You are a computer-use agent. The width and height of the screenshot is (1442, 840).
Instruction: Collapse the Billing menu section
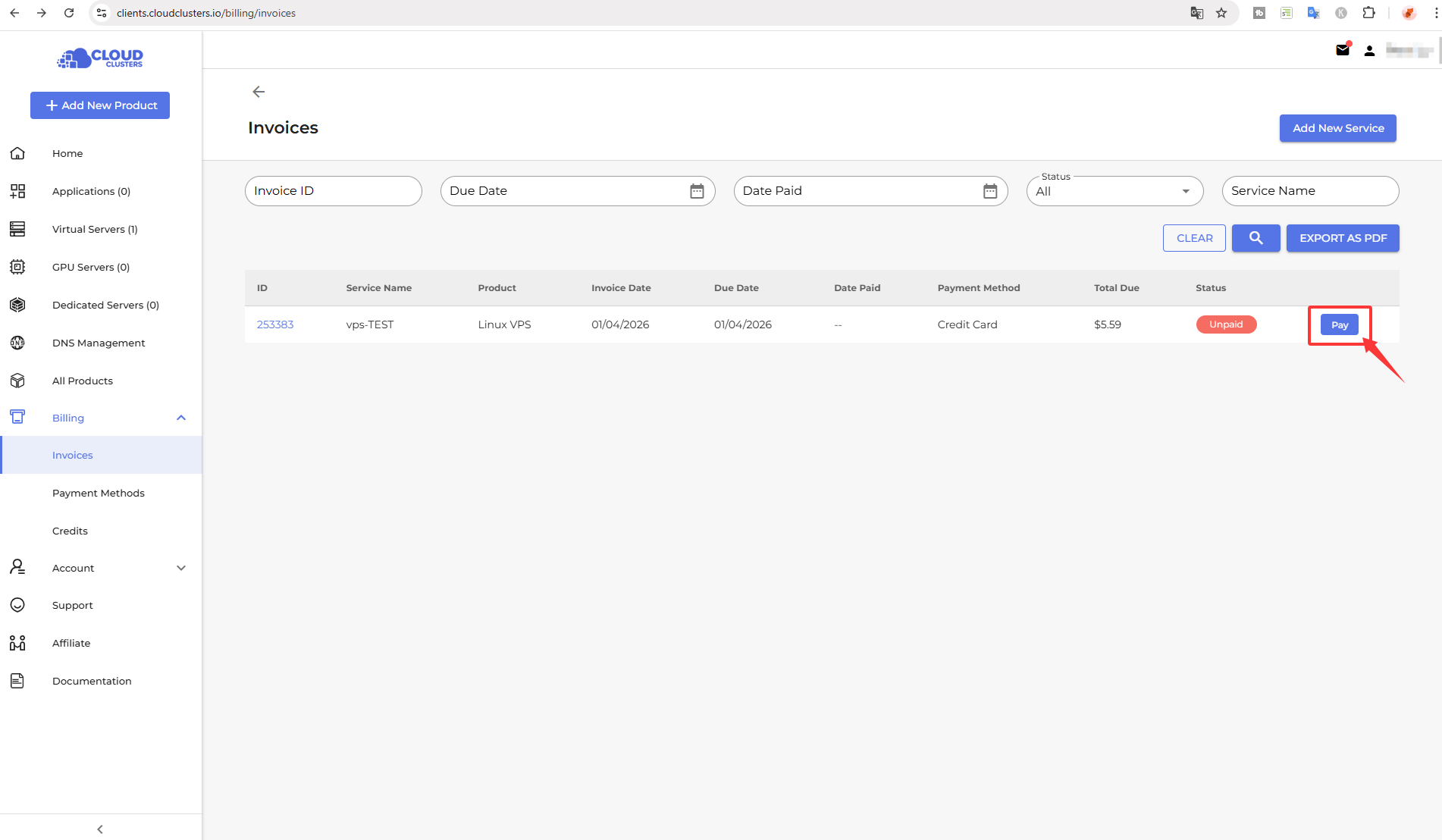click(180, 418)
